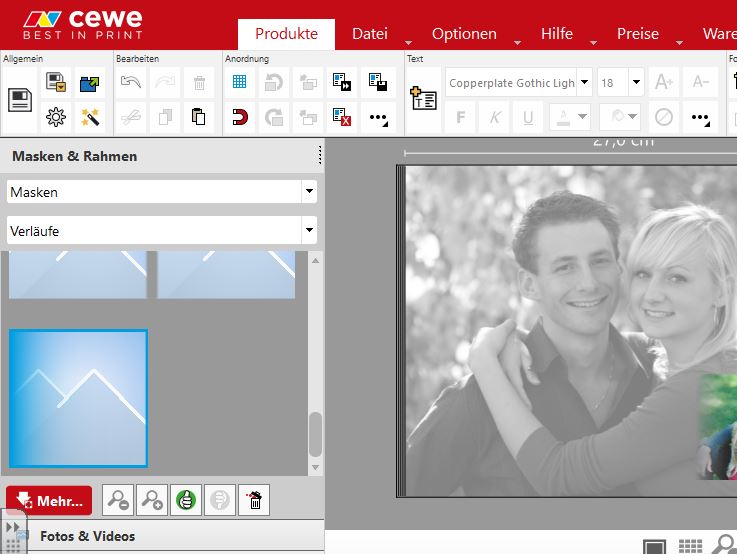Click the red Mehr... button
Image resolution: width=737 pixels, height=554 pixels.
point(49,500)
